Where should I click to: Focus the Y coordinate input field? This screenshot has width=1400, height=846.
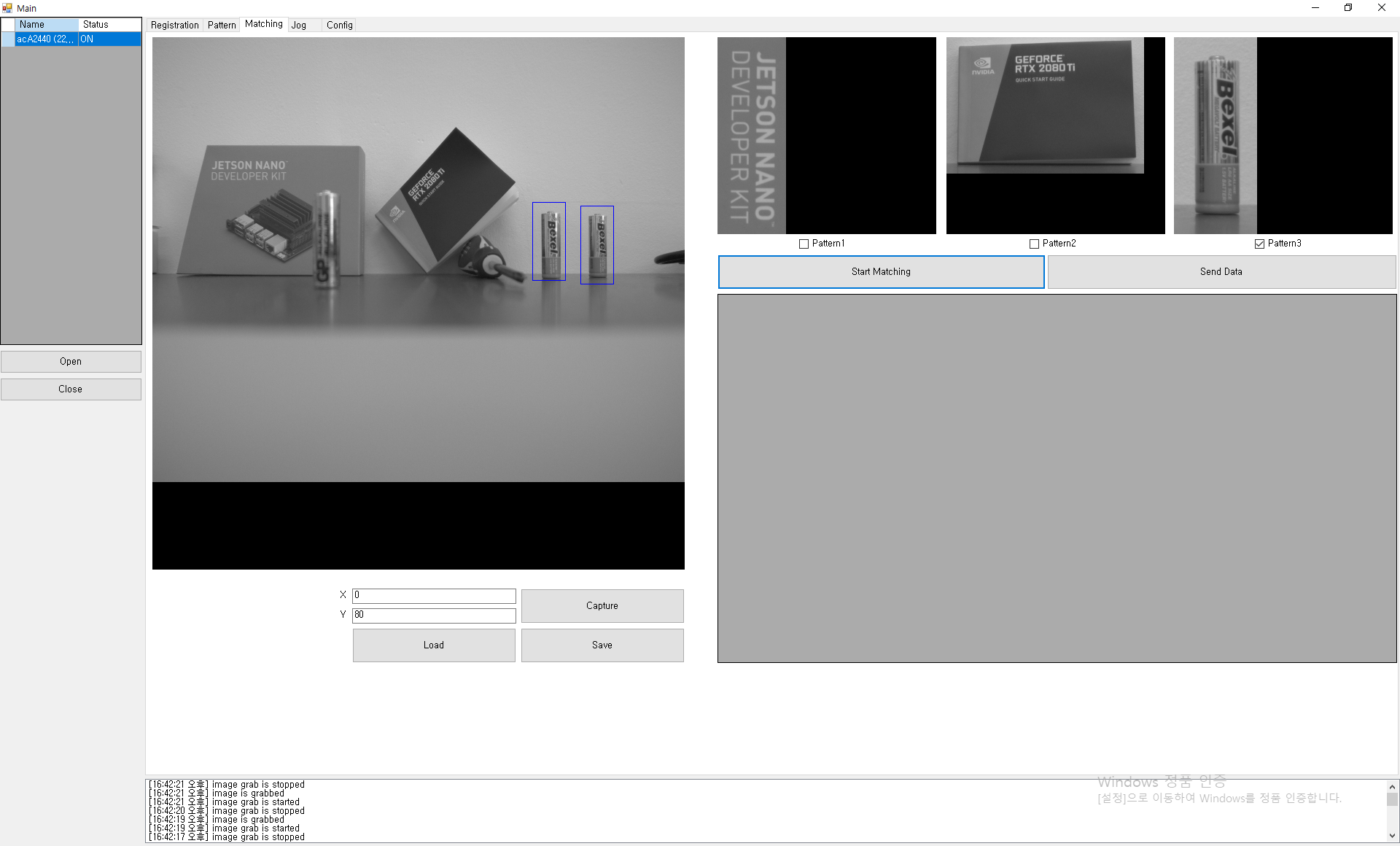click(x=434, y=616)
